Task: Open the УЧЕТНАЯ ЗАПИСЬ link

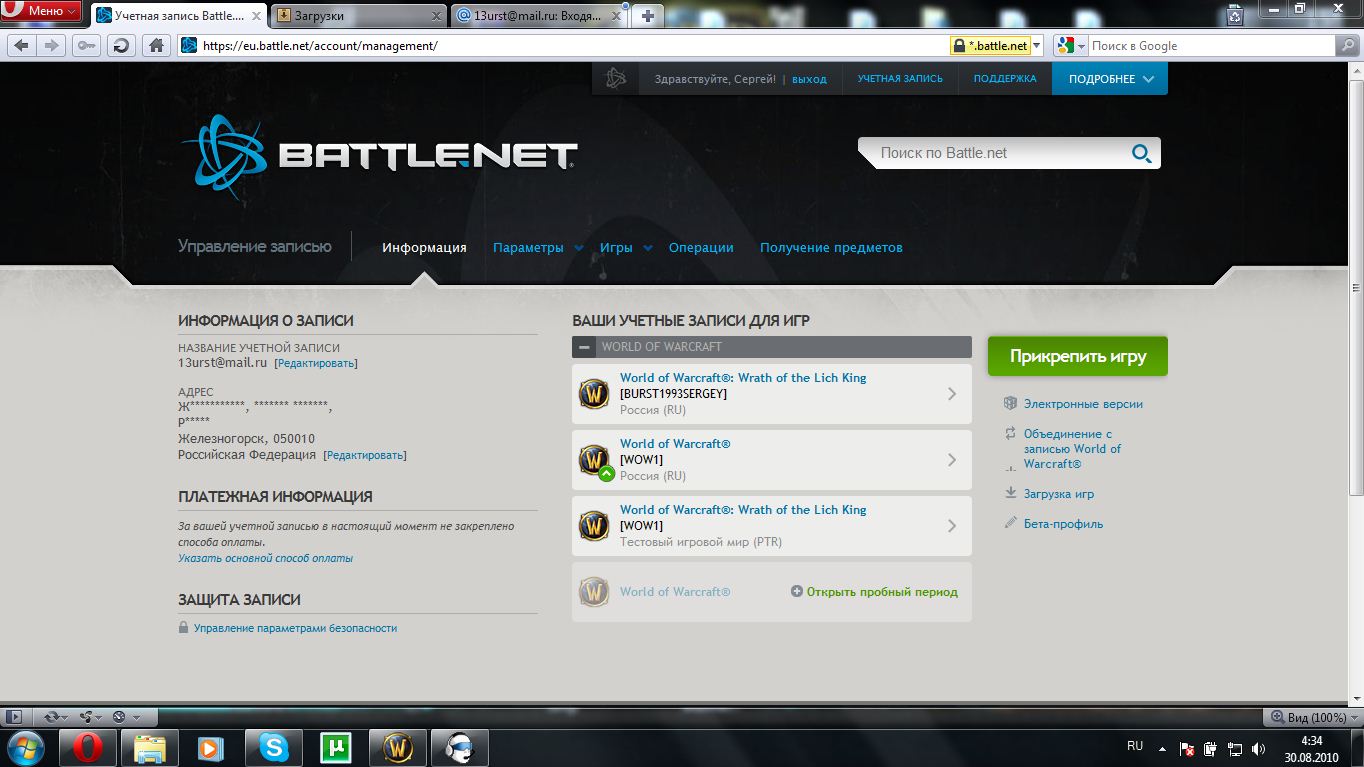Action: pos(900,79)
